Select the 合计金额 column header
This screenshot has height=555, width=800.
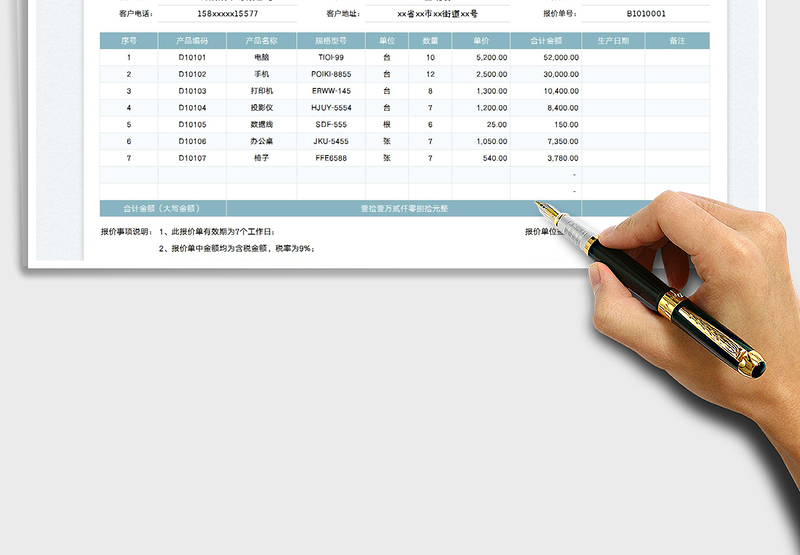(545, 41)
